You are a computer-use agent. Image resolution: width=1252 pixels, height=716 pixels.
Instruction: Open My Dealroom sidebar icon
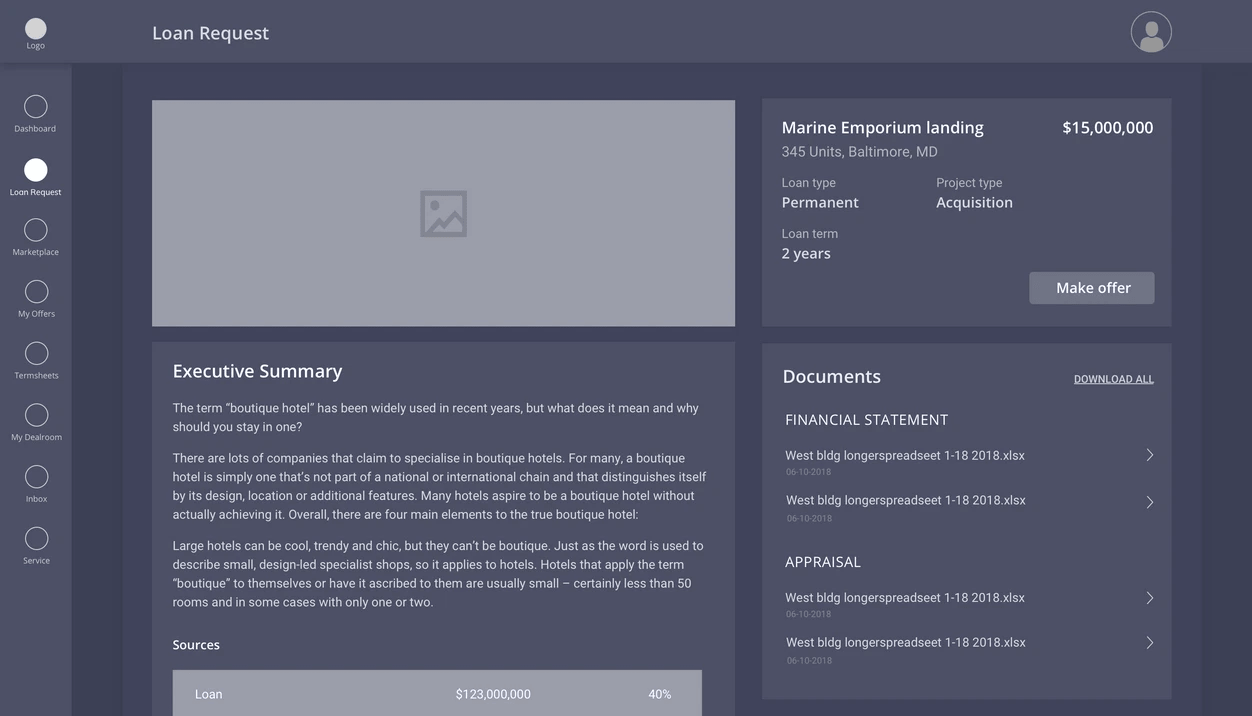coord(36,415)
